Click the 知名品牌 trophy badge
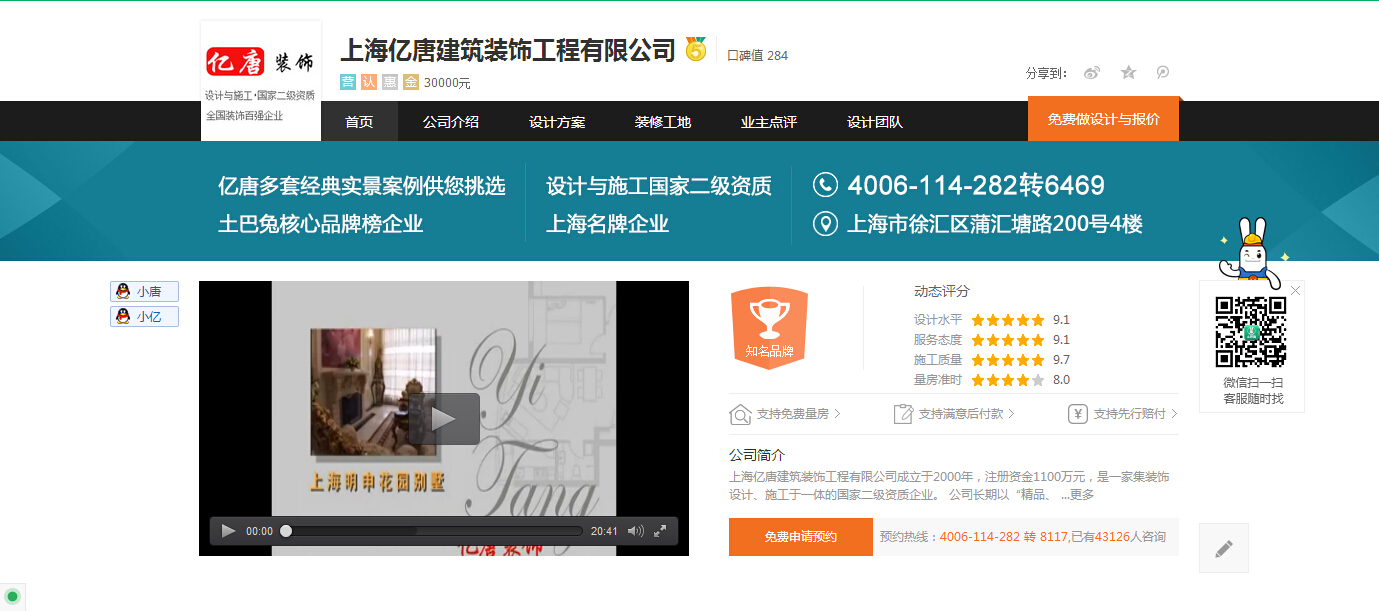The image size is (1379, 611). (769, 327)
